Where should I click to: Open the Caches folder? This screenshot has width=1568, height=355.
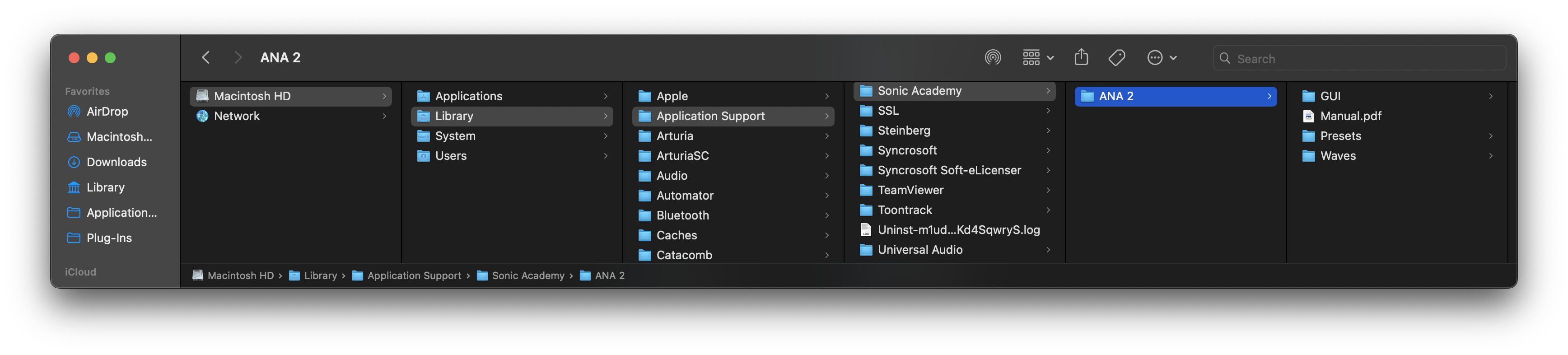coord(733,236)
